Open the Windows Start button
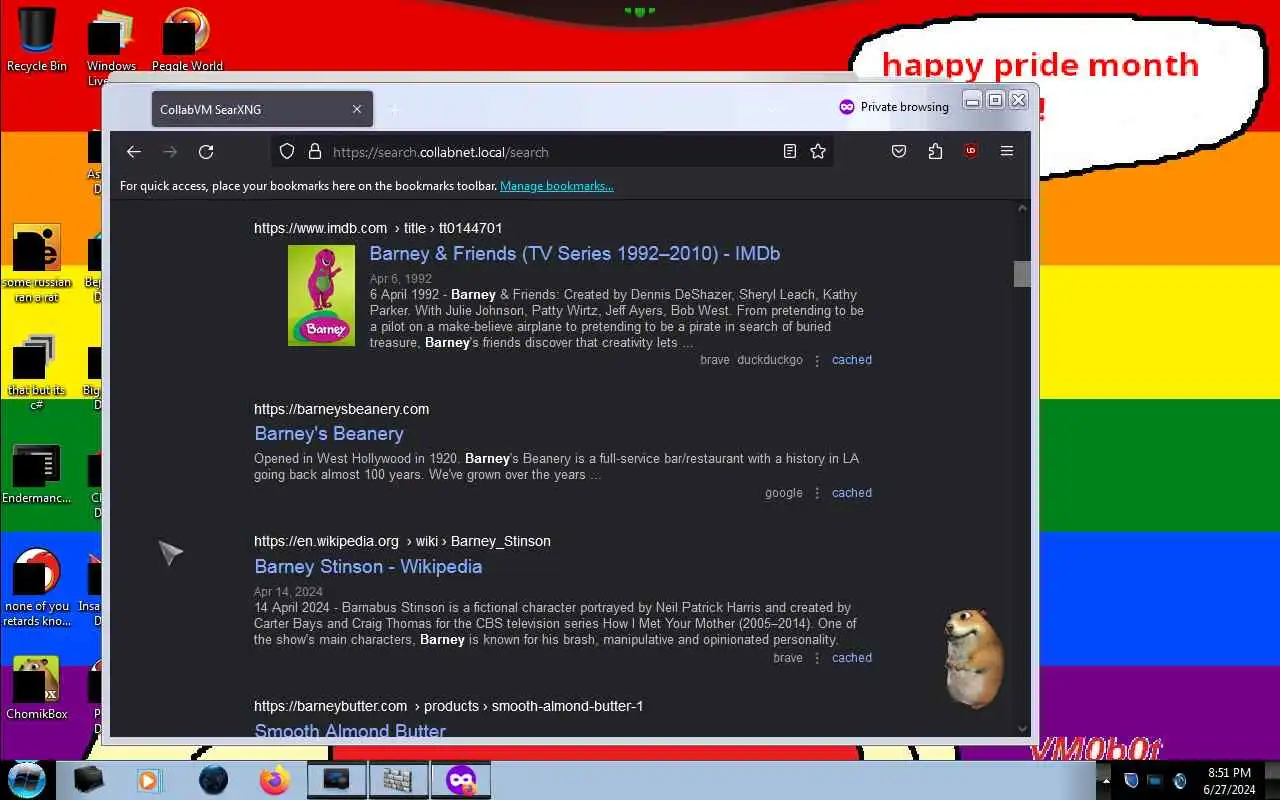Screen dimensions: 1280x800 pyautogui.click(x=27, y=779)
